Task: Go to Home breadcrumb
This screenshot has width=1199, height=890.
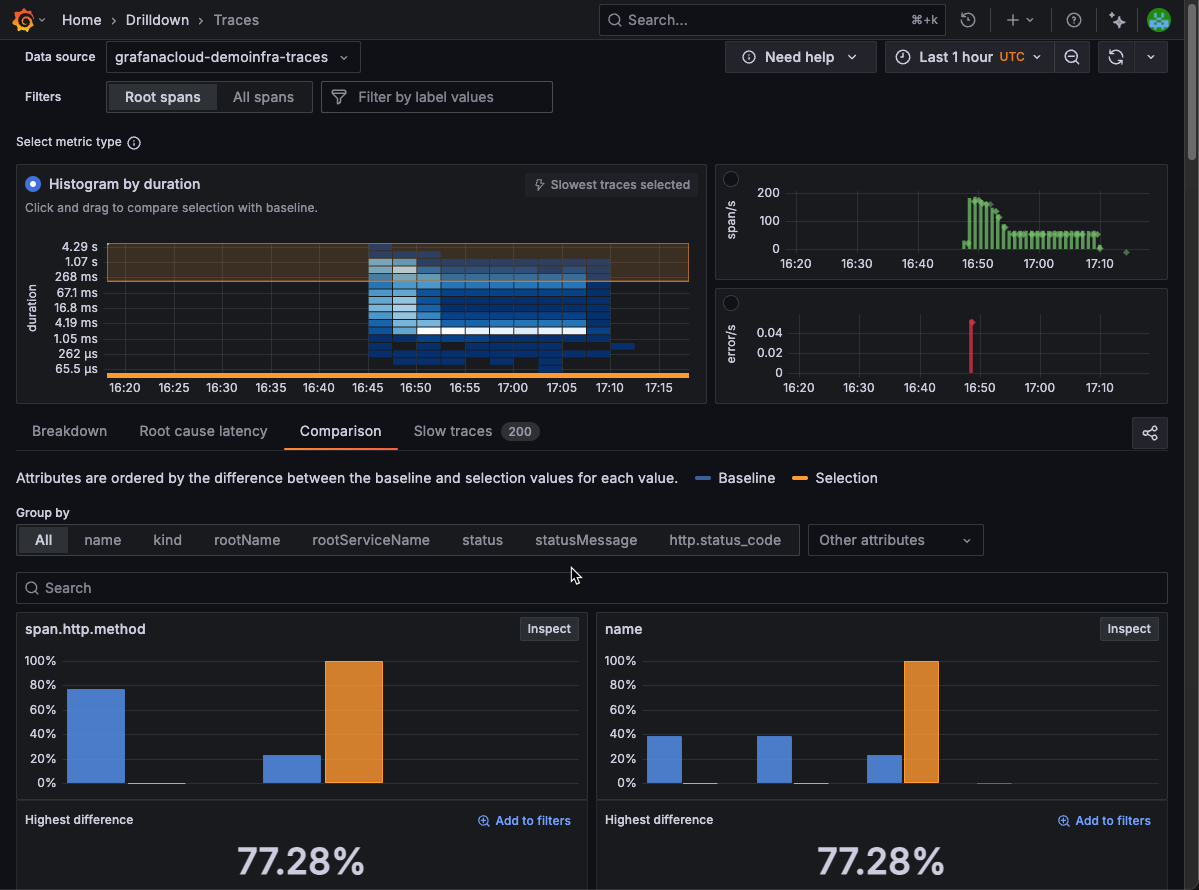Action: coord(81,20)
